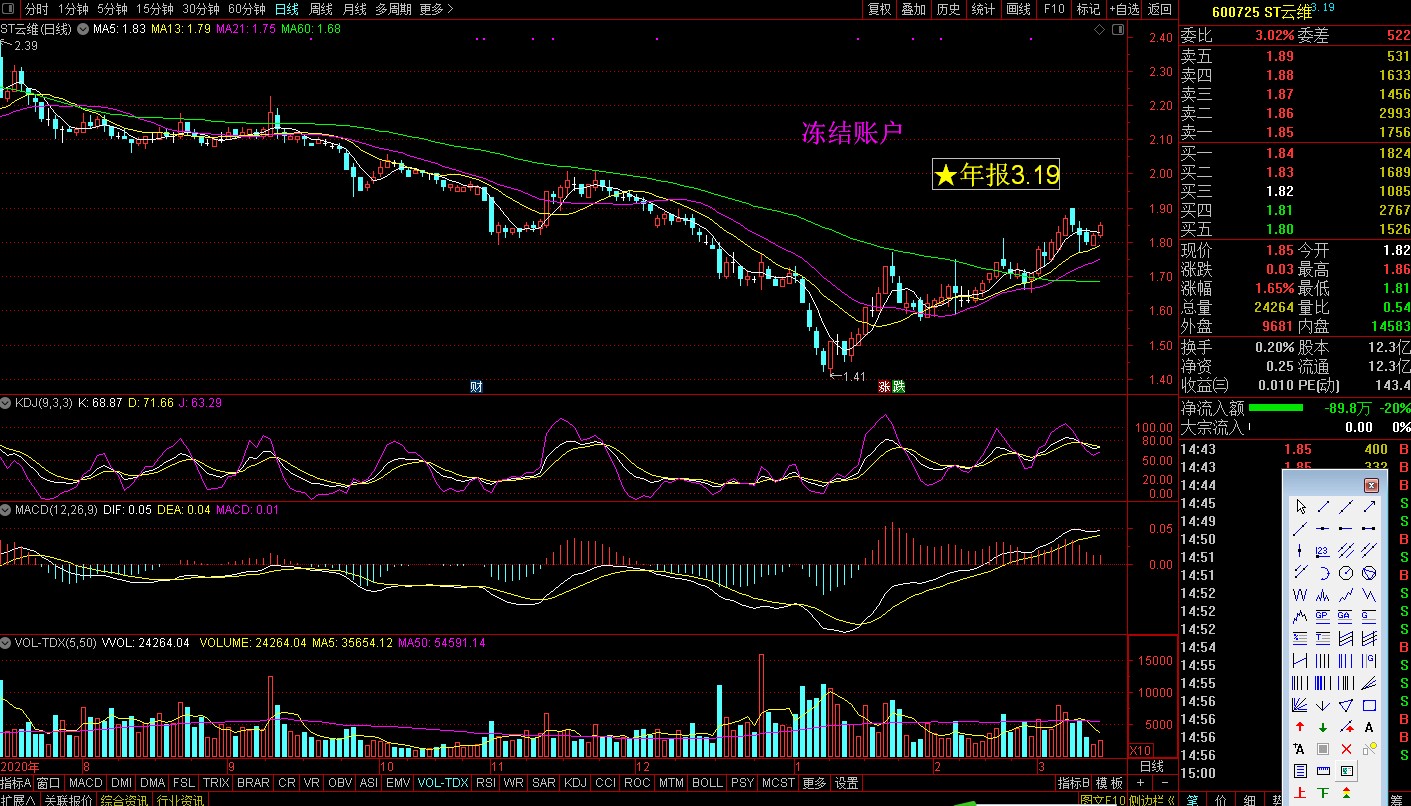The image size is (1411, 806).
Task: Click the 叠加 overlay button
Action: (x=913, y=9)
